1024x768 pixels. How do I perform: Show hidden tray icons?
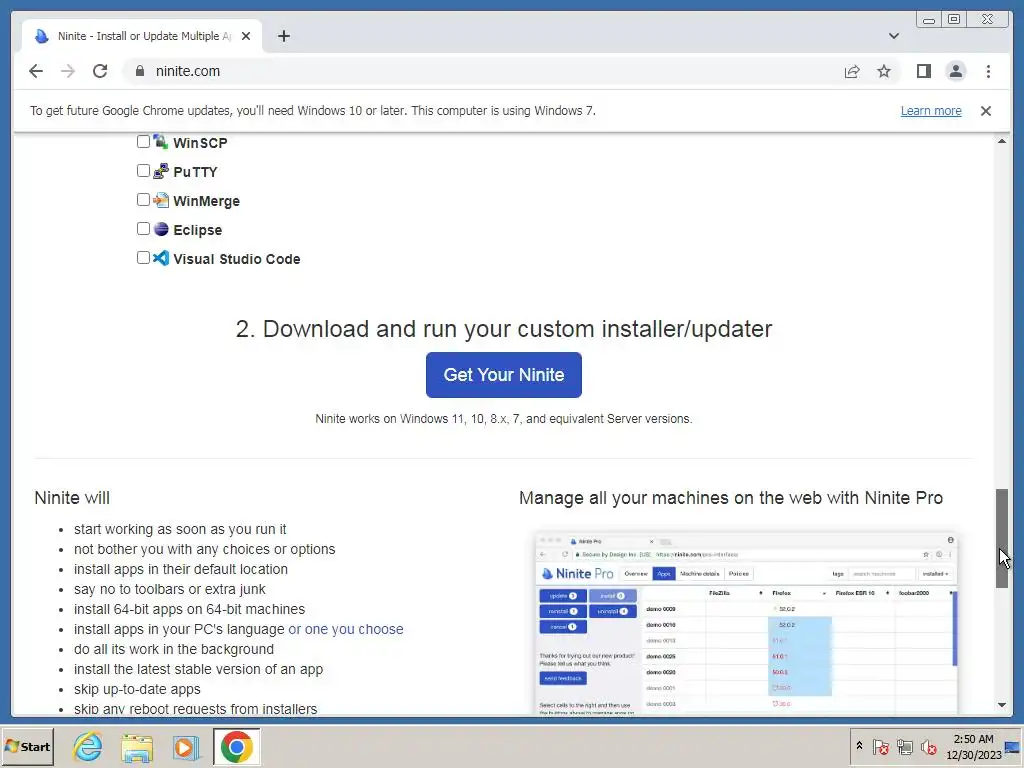pyautogui.click(x=859, y=746)
